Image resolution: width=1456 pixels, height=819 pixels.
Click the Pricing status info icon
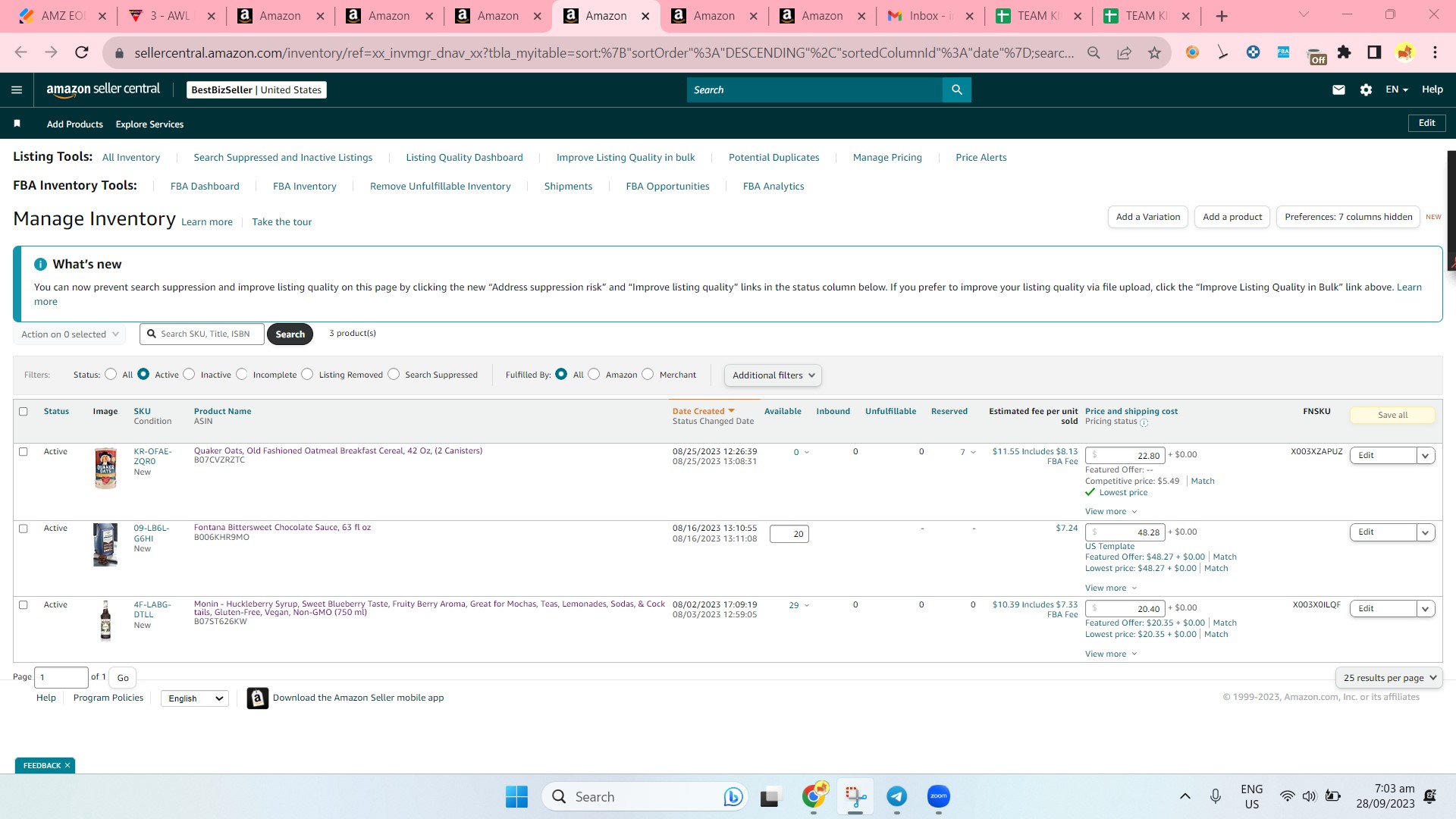tap(1144, 422)
